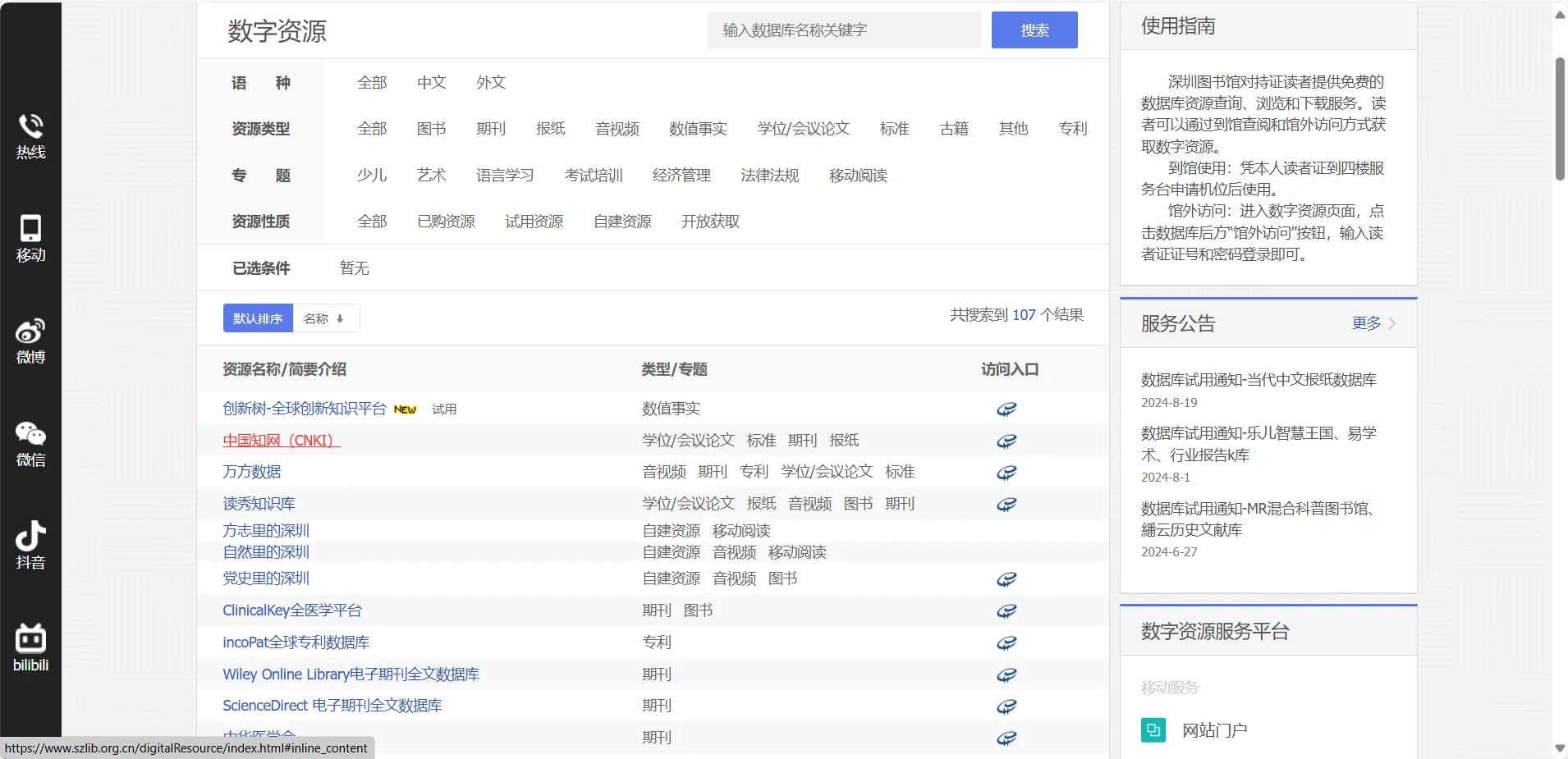Filter by 已购资源 resource nature
Screen dimensions: 1568x759
coord(447,221)
